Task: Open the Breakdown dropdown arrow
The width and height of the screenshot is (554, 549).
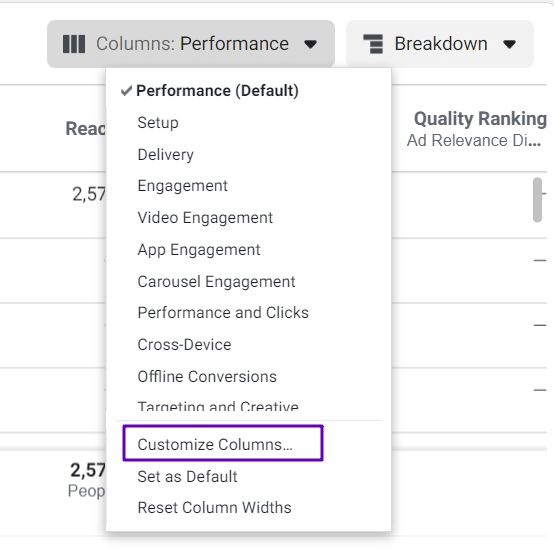Action: 509,44
